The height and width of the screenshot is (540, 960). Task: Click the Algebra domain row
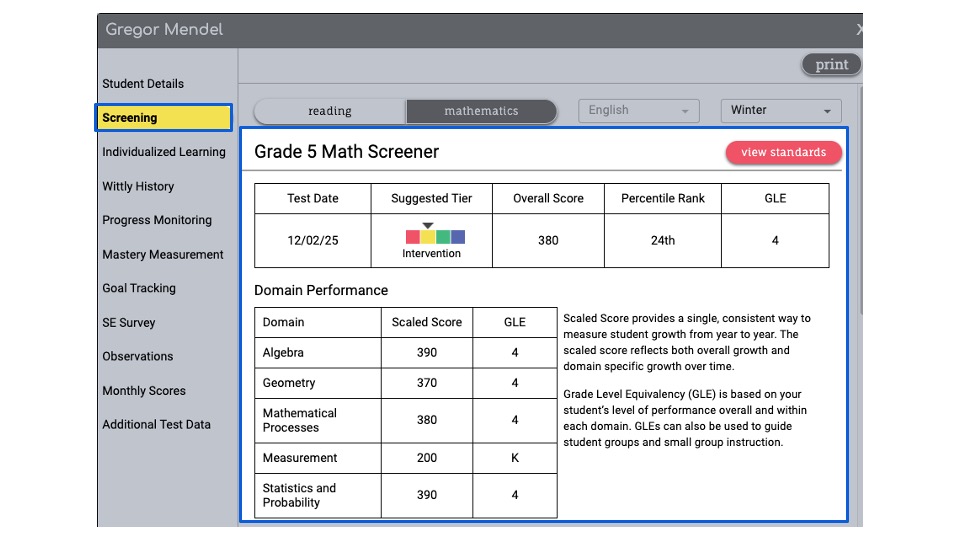406,353
